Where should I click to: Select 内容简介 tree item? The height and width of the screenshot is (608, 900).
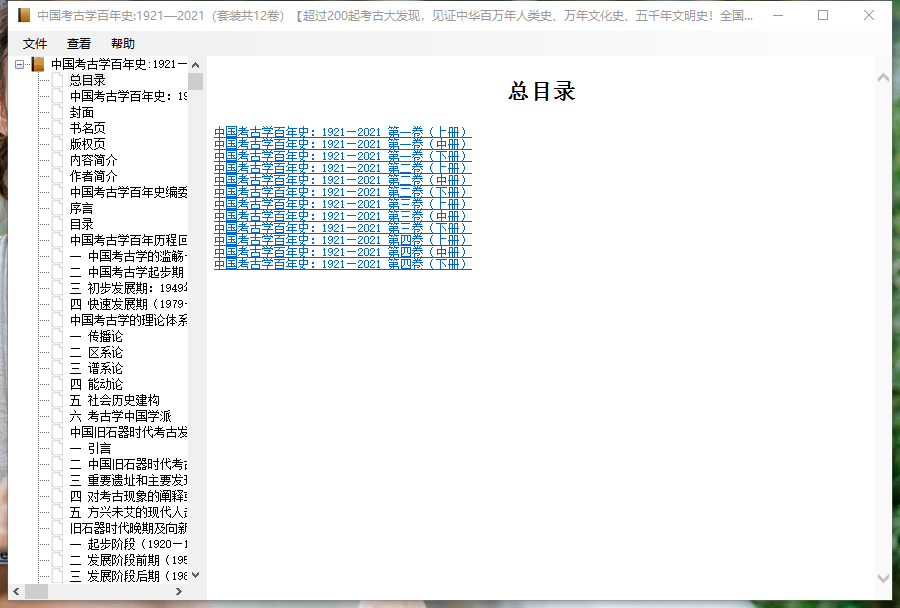point(94,160)
